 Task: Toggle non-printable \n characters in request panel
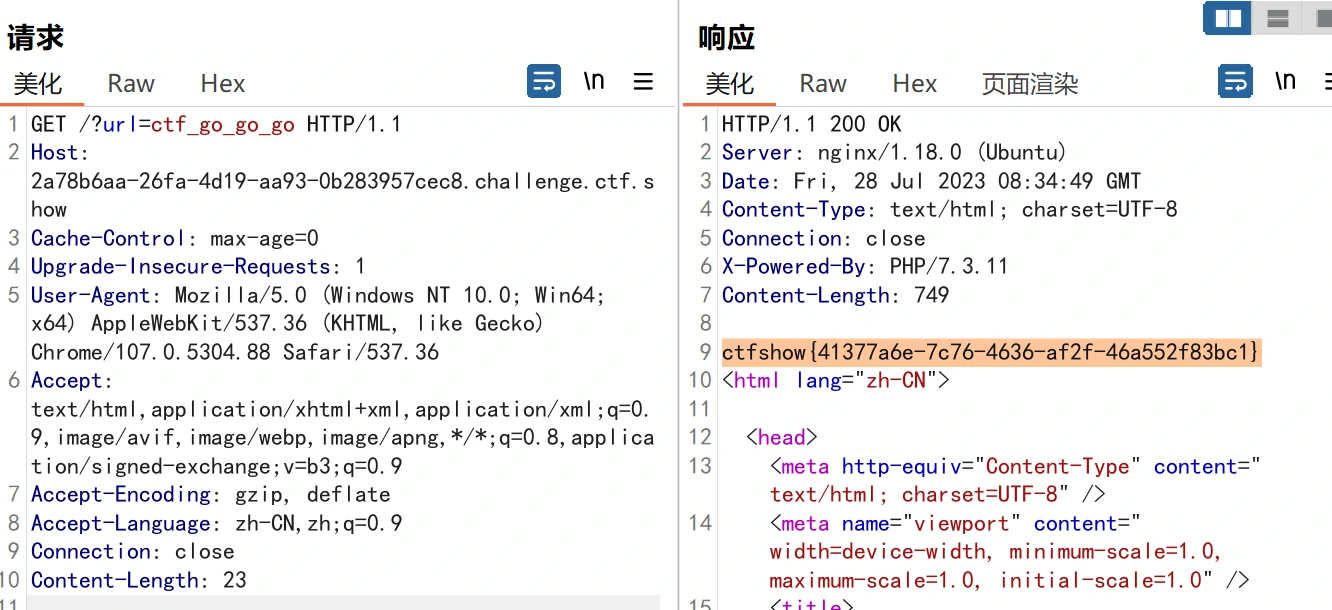click(594, 81)
